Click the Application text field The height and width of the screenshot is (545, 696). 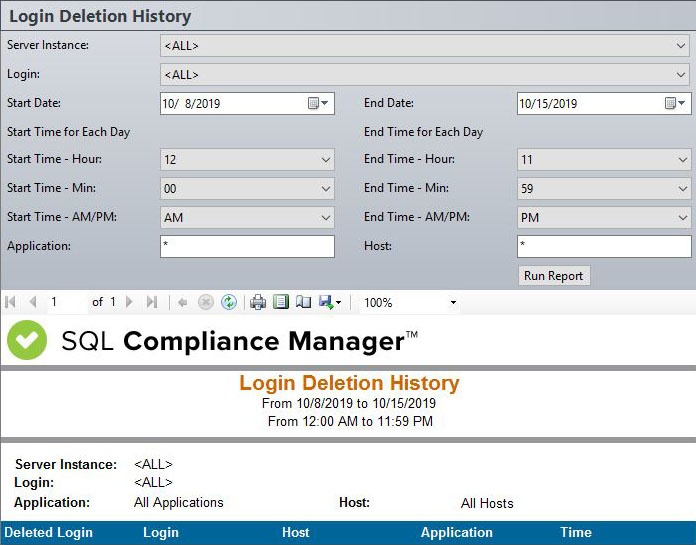[247, 246]
